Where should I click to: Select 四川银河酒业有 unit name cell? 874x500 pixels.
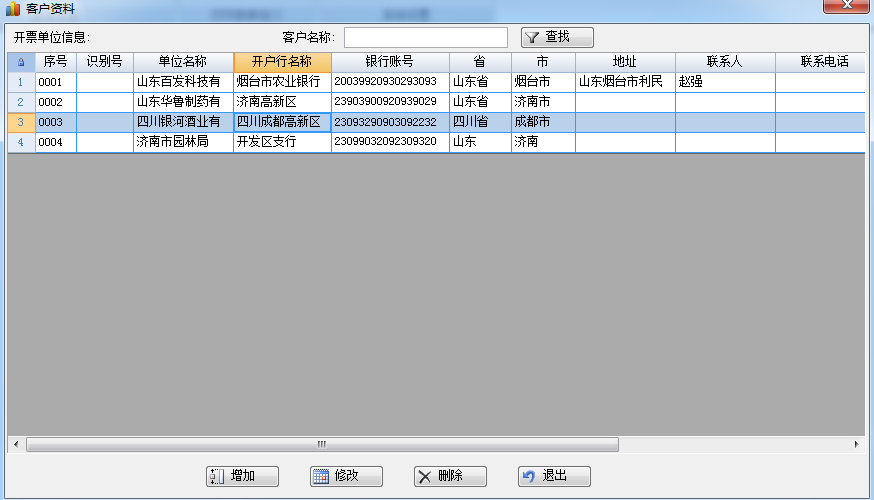point(183,122)
